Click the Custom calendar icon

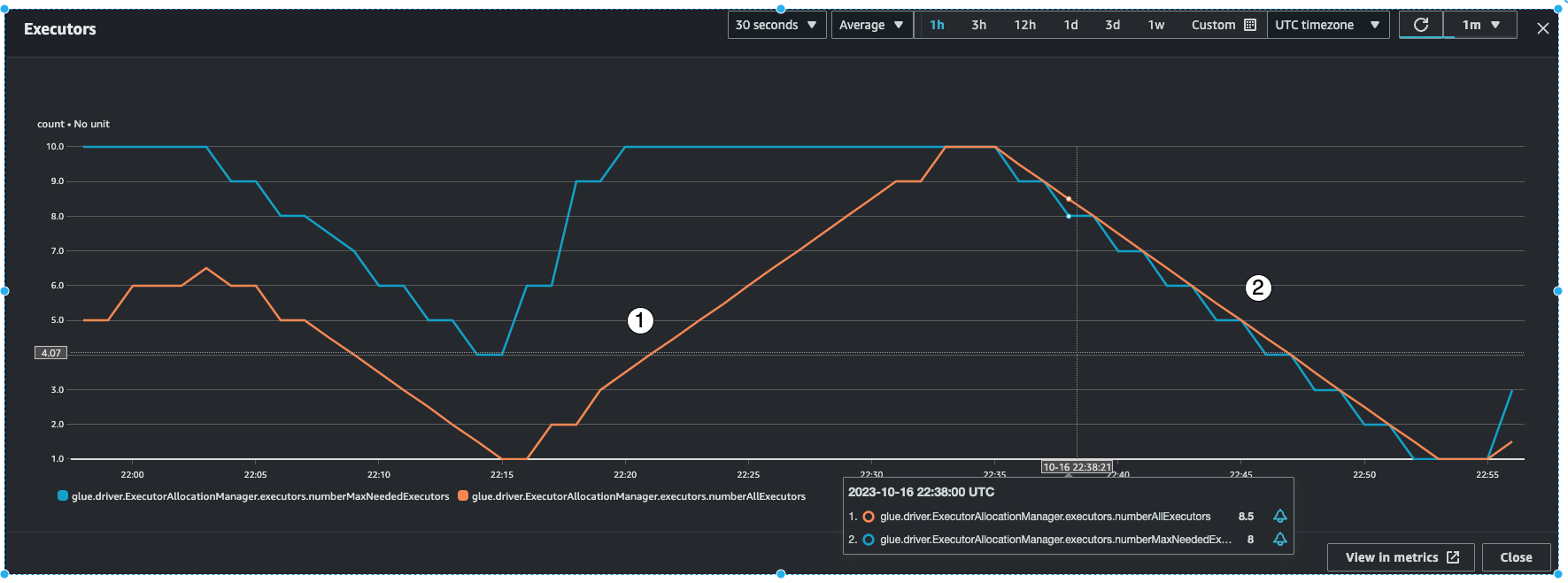click(1250, 25)
